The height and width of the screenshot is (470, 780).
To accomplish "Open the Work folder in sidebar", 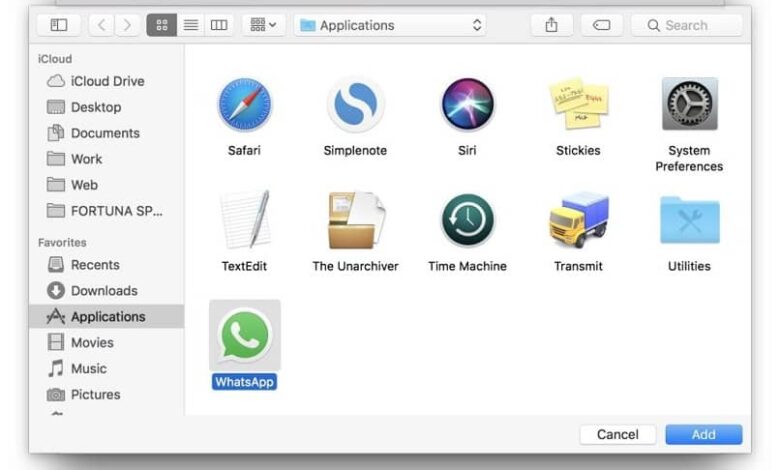I will click(x=107, y=159).
